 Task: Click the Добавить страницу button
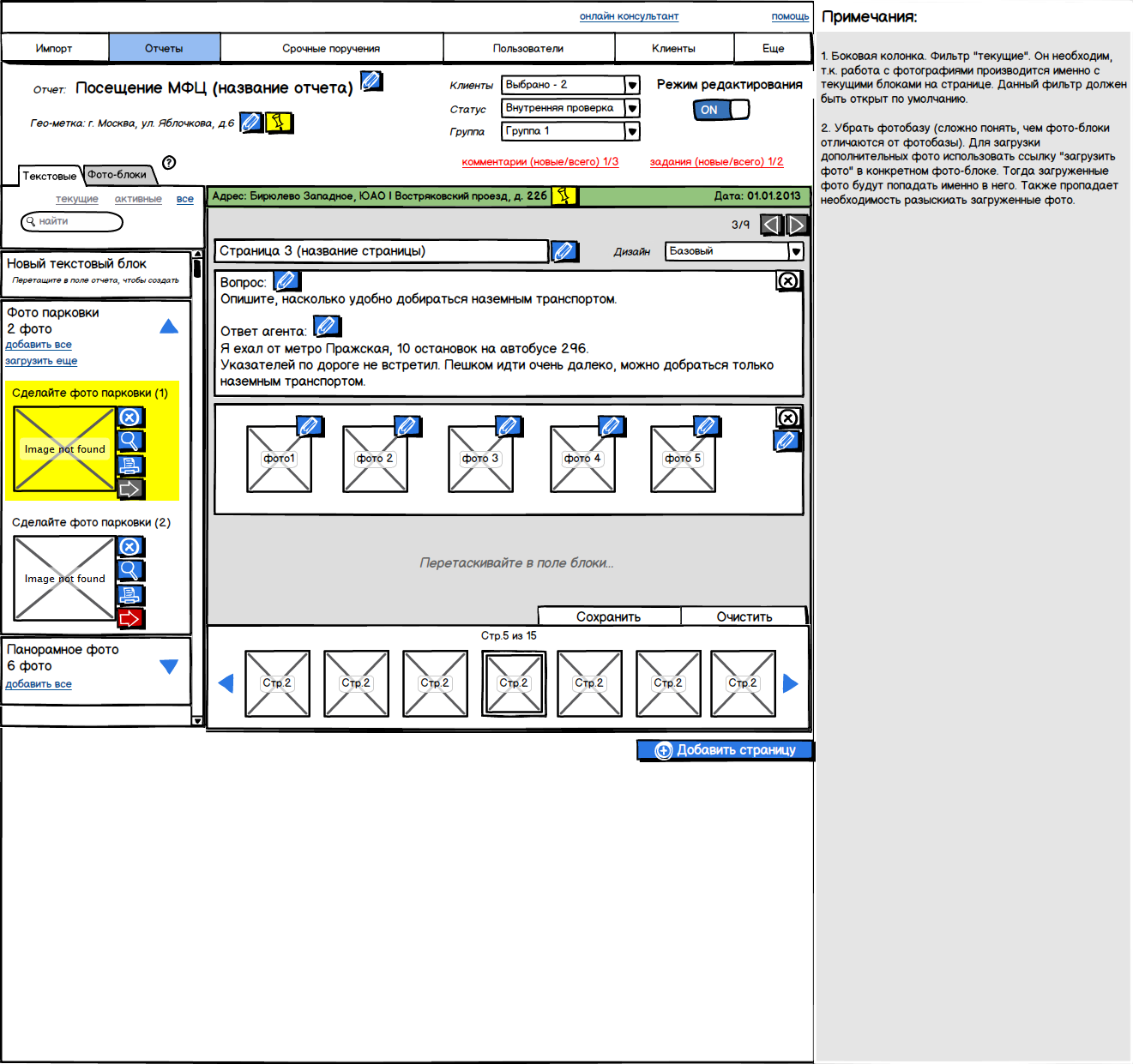click(726, 750)
